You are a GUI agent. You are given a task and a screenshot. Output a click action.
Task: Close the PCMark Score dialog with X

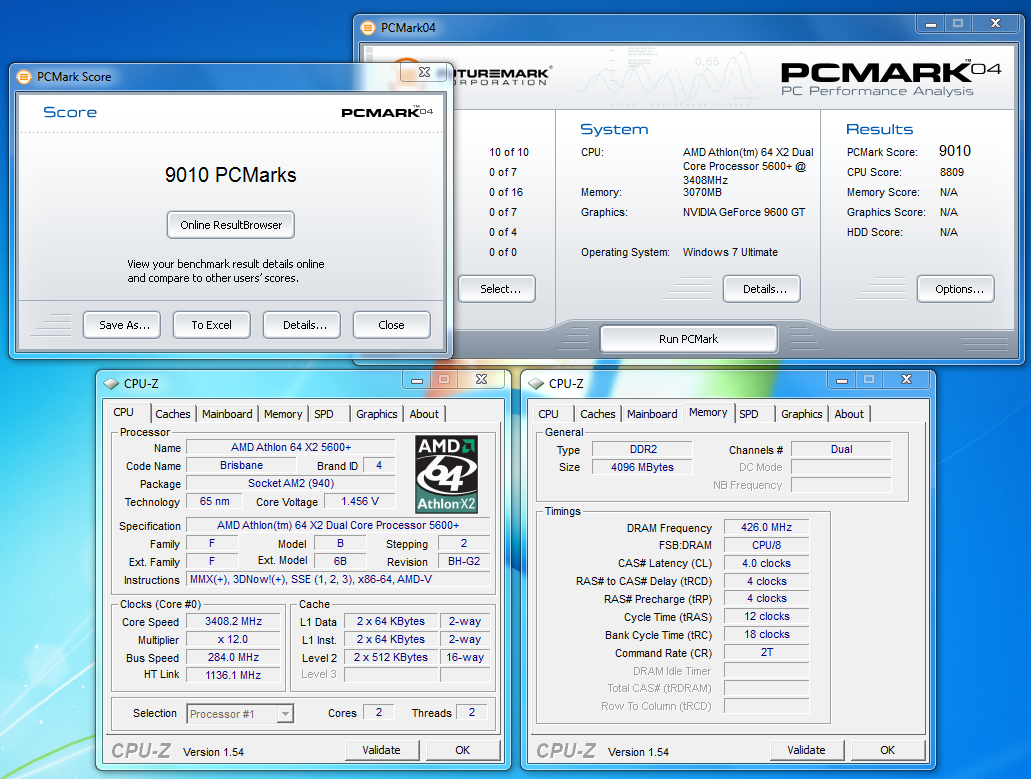click(425, 72)
